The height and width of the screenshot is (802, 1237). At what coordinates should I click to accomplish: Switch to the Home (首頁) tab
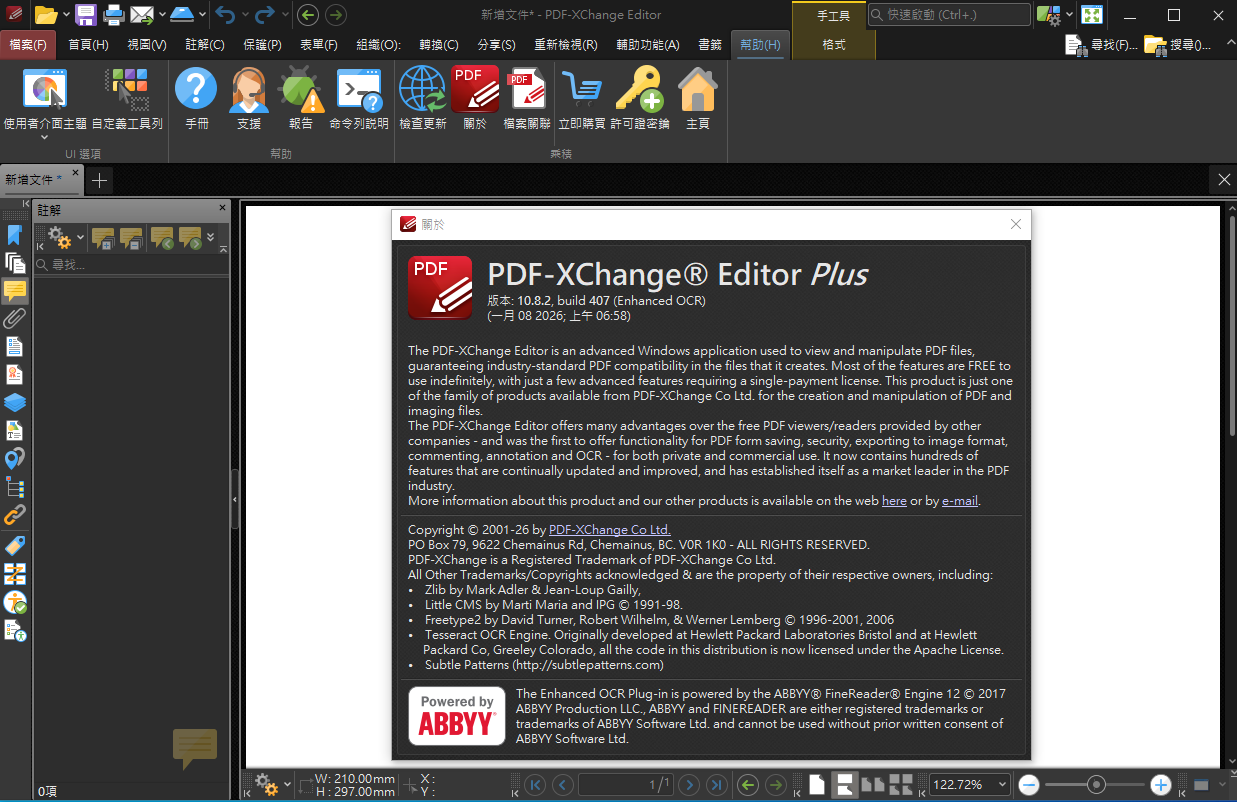click(88, 45)
